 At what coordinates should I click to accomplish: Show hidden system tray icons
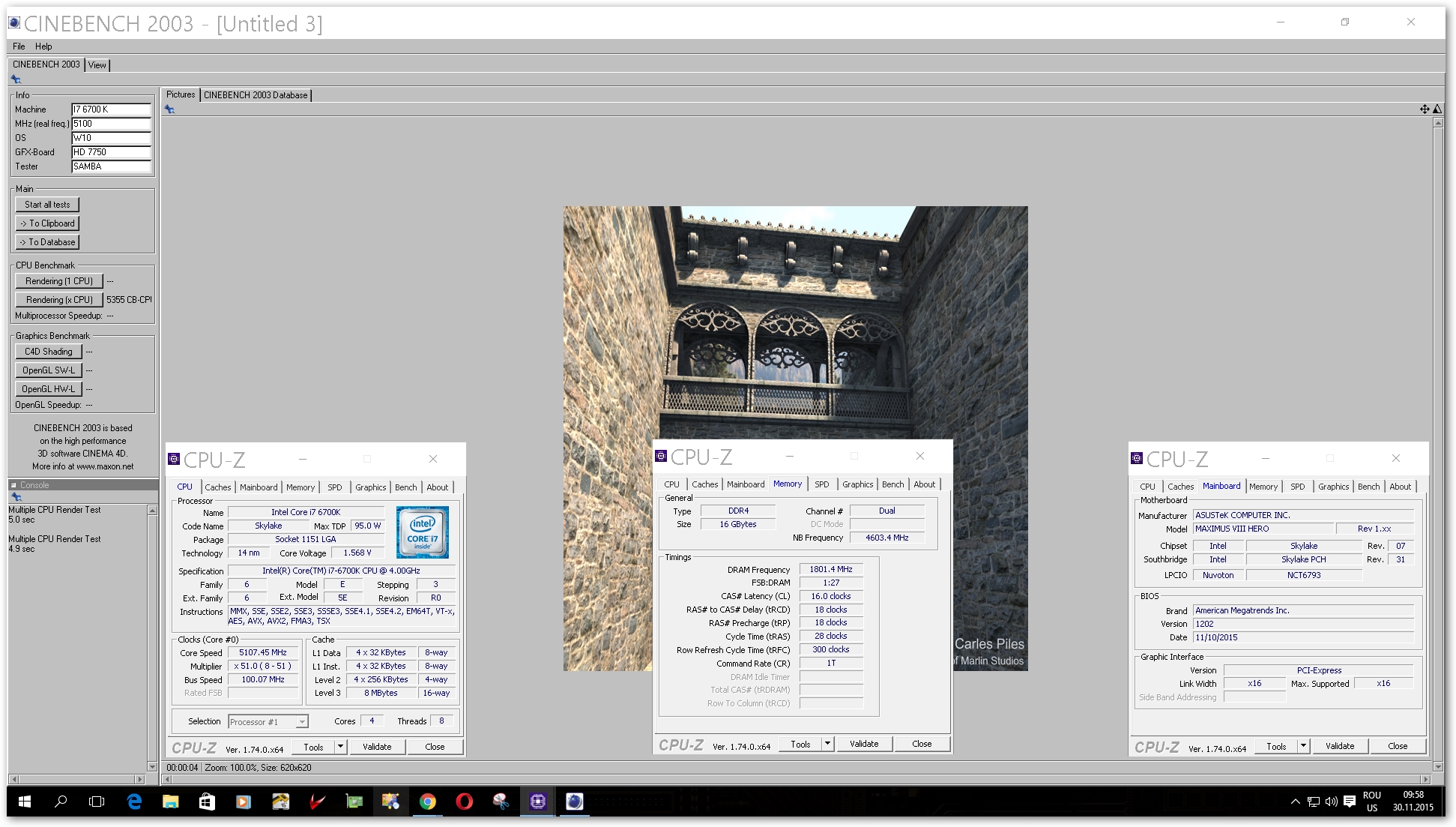click(x=1295, y=802)
